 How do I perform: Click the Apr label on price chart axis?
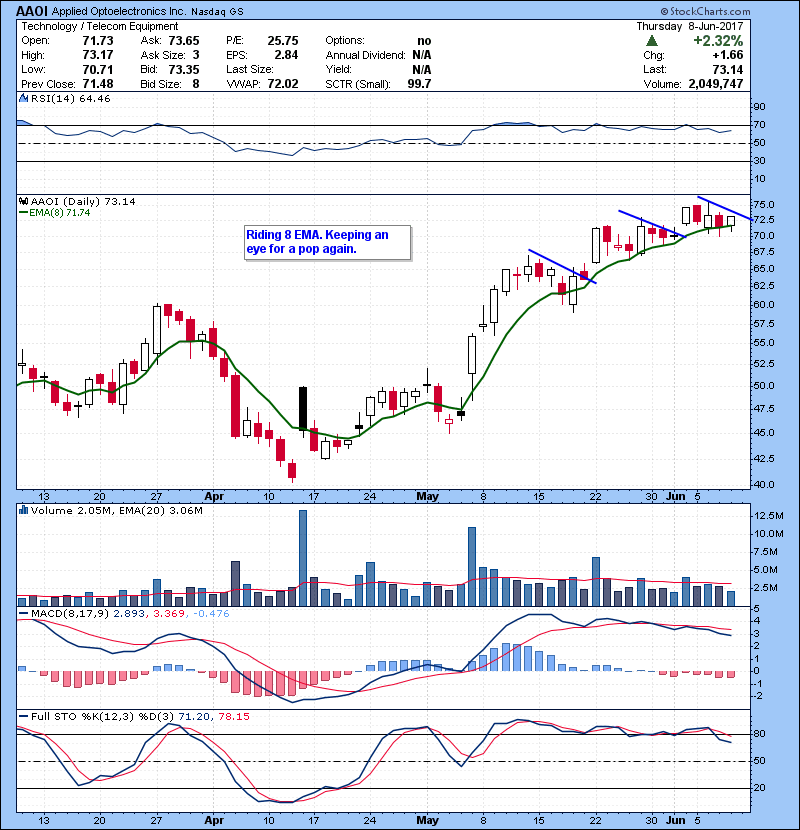point(214,497)
